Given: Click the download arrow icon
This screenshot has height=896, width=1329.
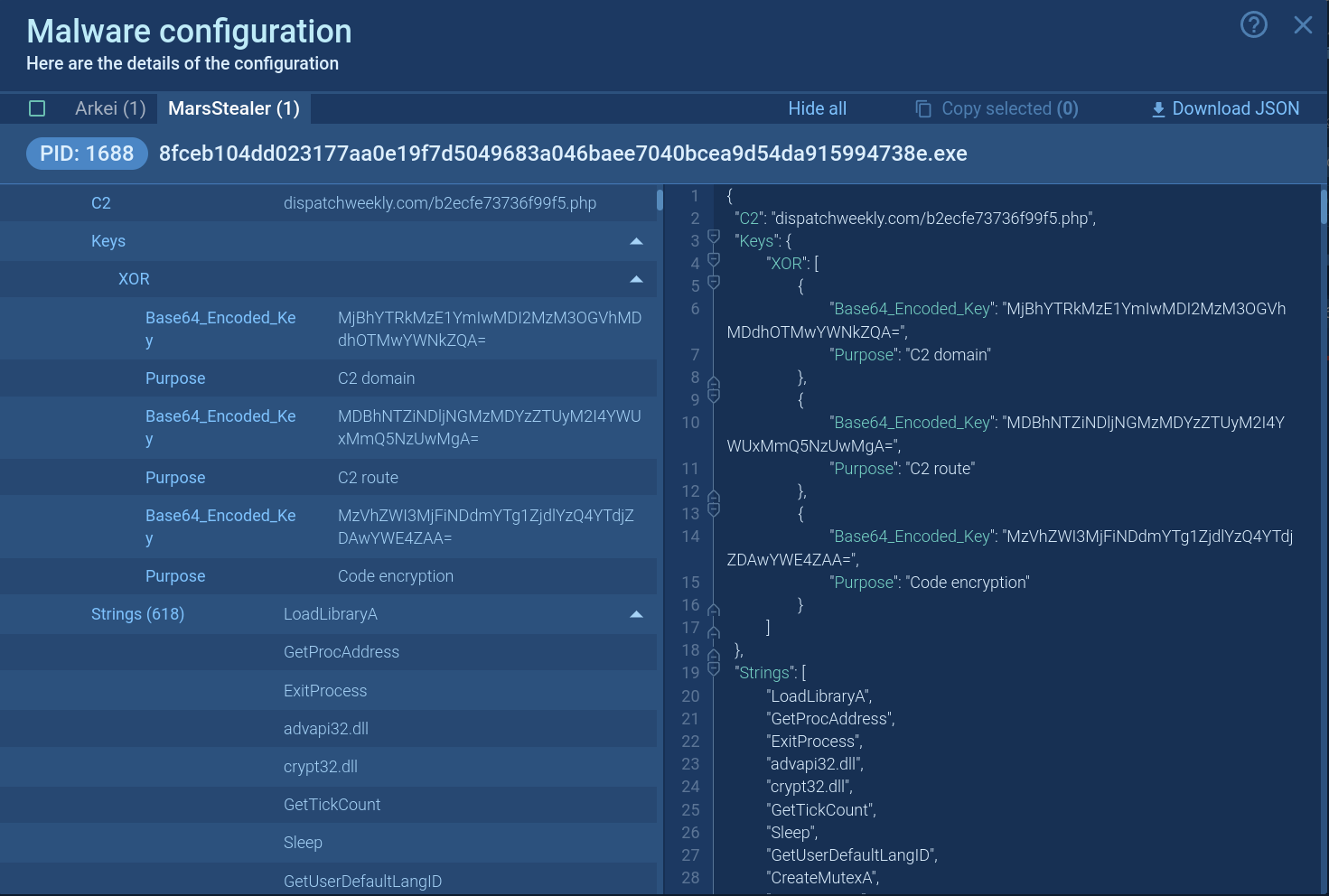Looking at the screenshot, I should (1157, 109).
